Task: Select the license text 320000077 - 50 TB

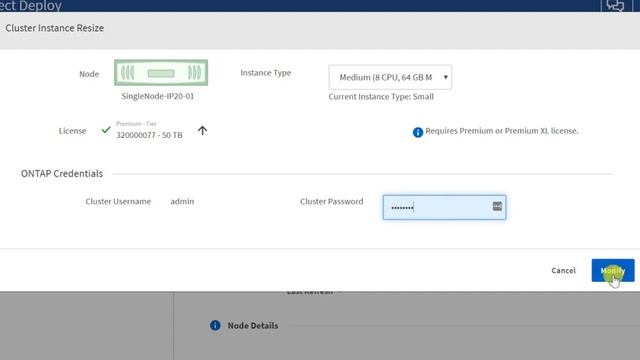Action: (x=149, y=135)
